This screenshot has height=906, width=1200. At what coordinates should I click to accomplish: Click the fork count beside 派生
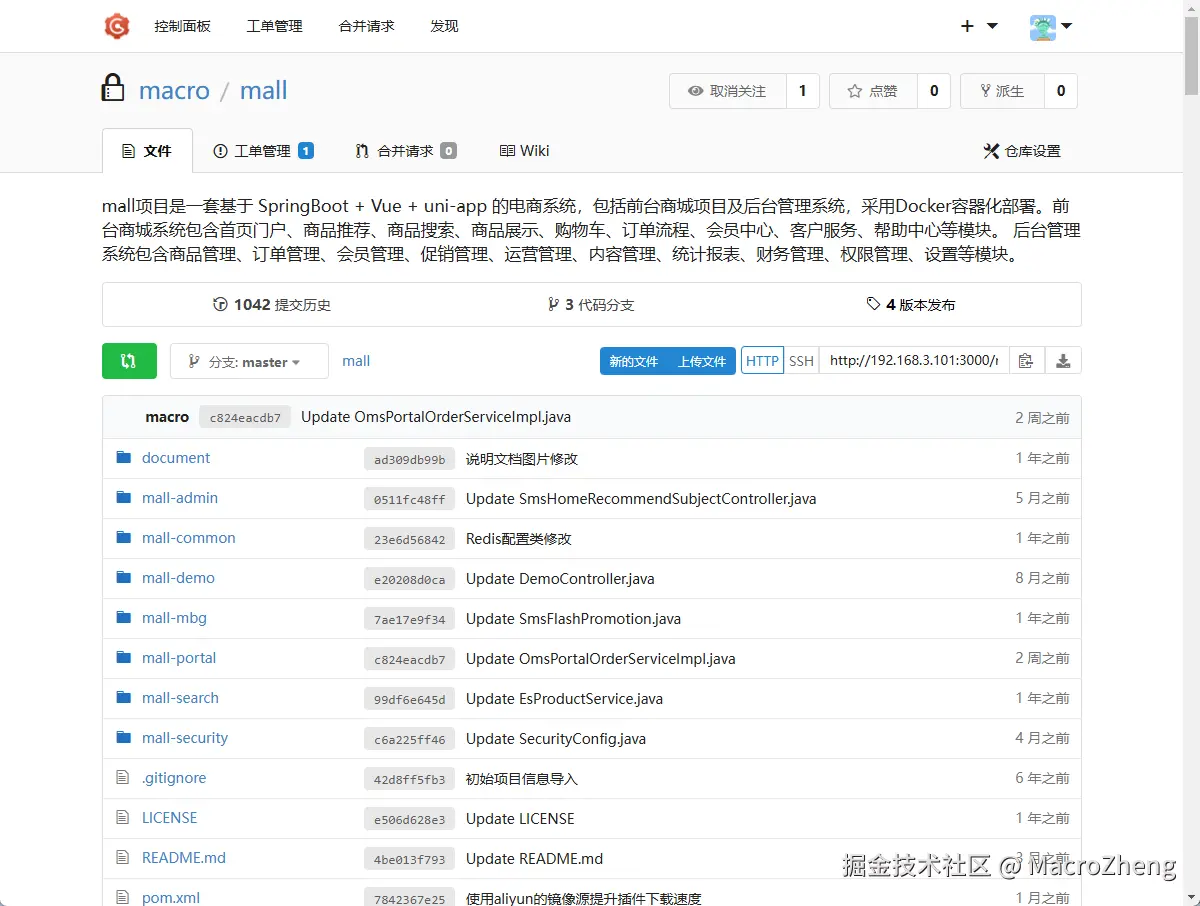1061,91
